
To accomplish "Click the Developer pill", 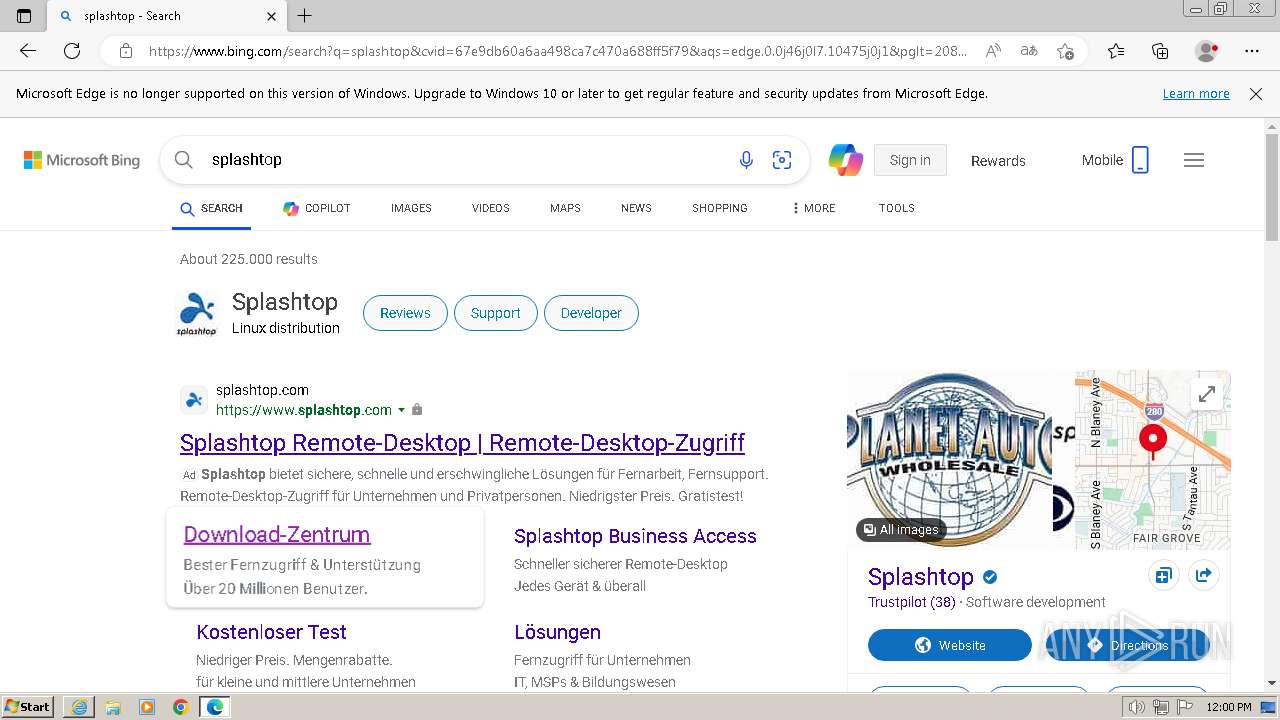I will tap(591, 313).
